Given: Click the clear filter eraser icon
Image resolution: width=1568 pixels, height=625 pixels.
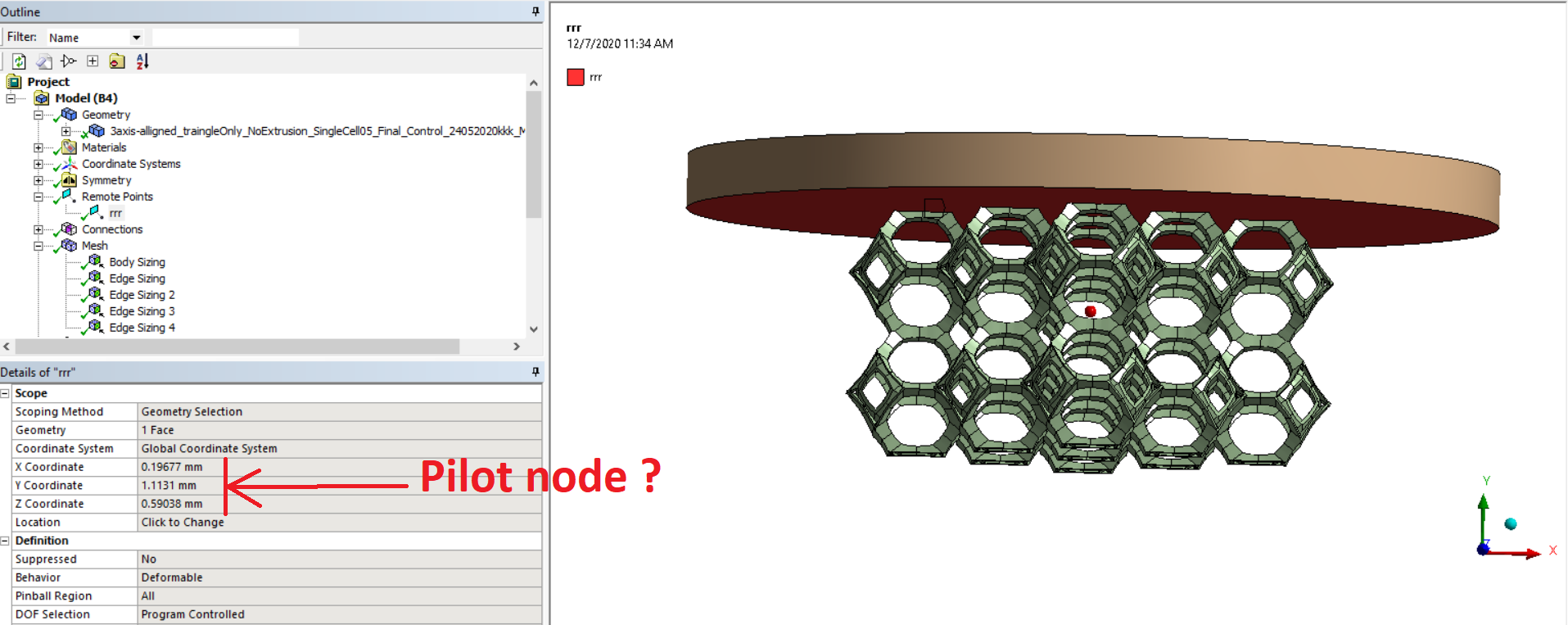Looking at the screenshot, I should tap(44, 61).
